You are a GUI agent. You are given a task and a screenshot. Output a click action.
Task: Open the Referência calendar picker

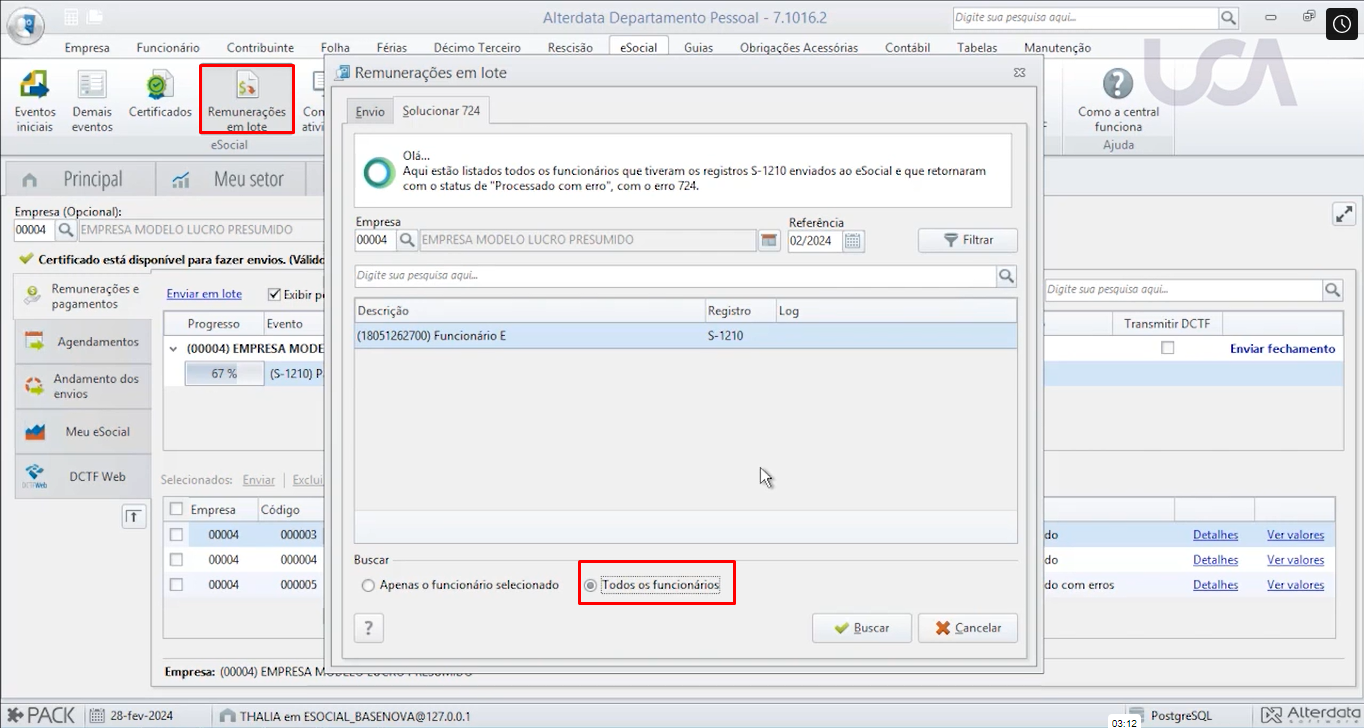[x=853, y=240]
